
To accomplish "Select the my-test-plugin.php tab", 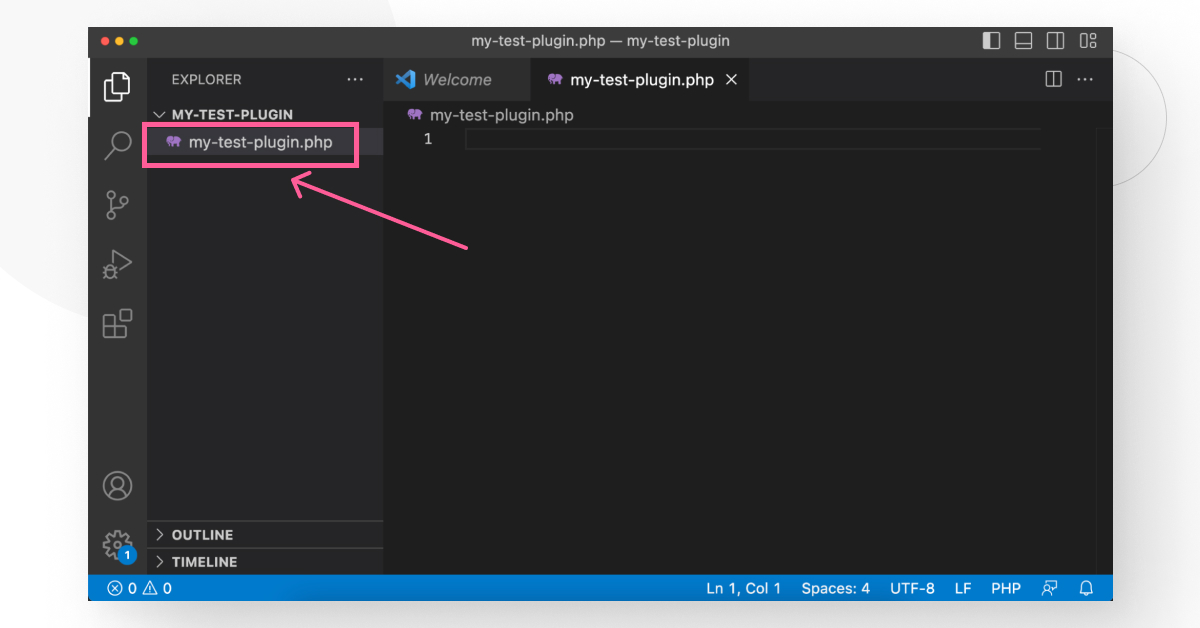I will point(640,79).
